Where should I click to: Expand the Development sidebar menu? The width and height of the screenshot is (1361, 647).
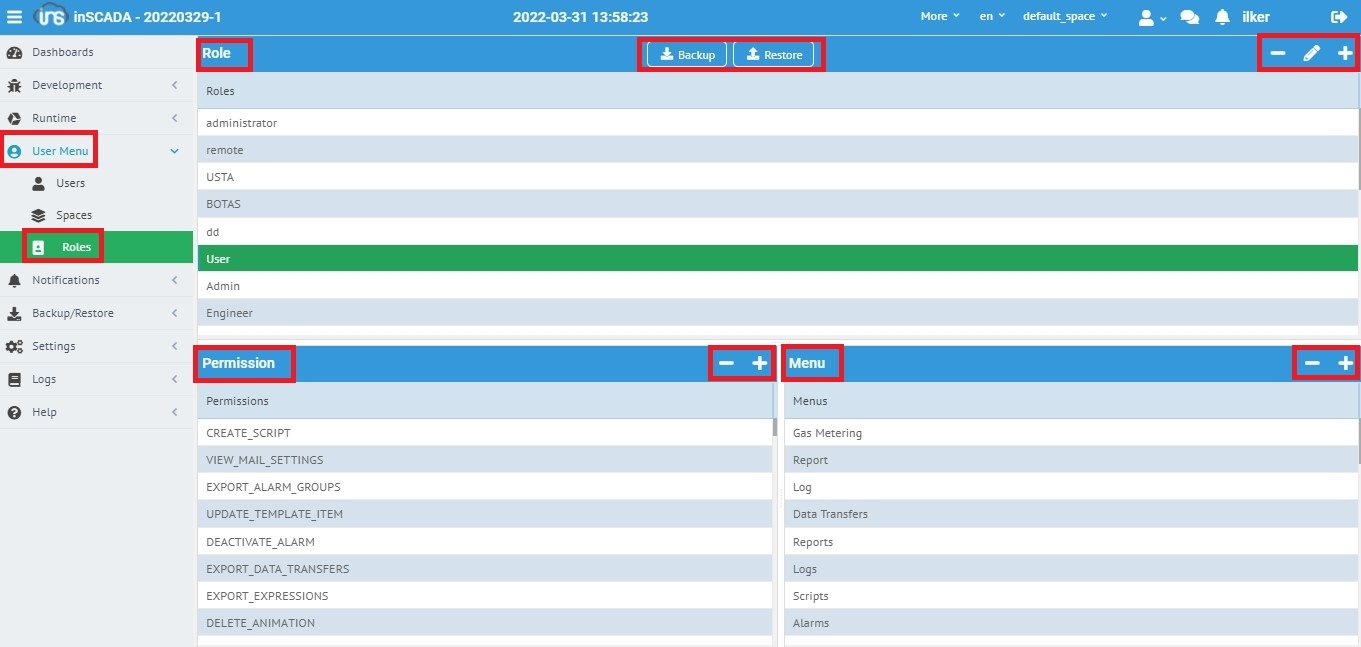tap(95, 85)
